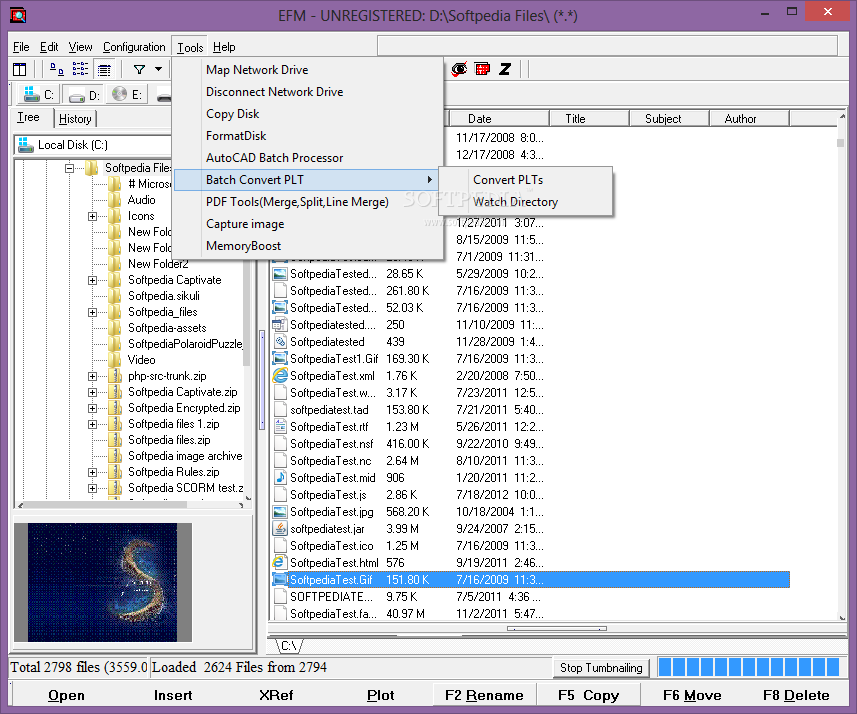Click the image preview thumbnail

pos(103,582)
